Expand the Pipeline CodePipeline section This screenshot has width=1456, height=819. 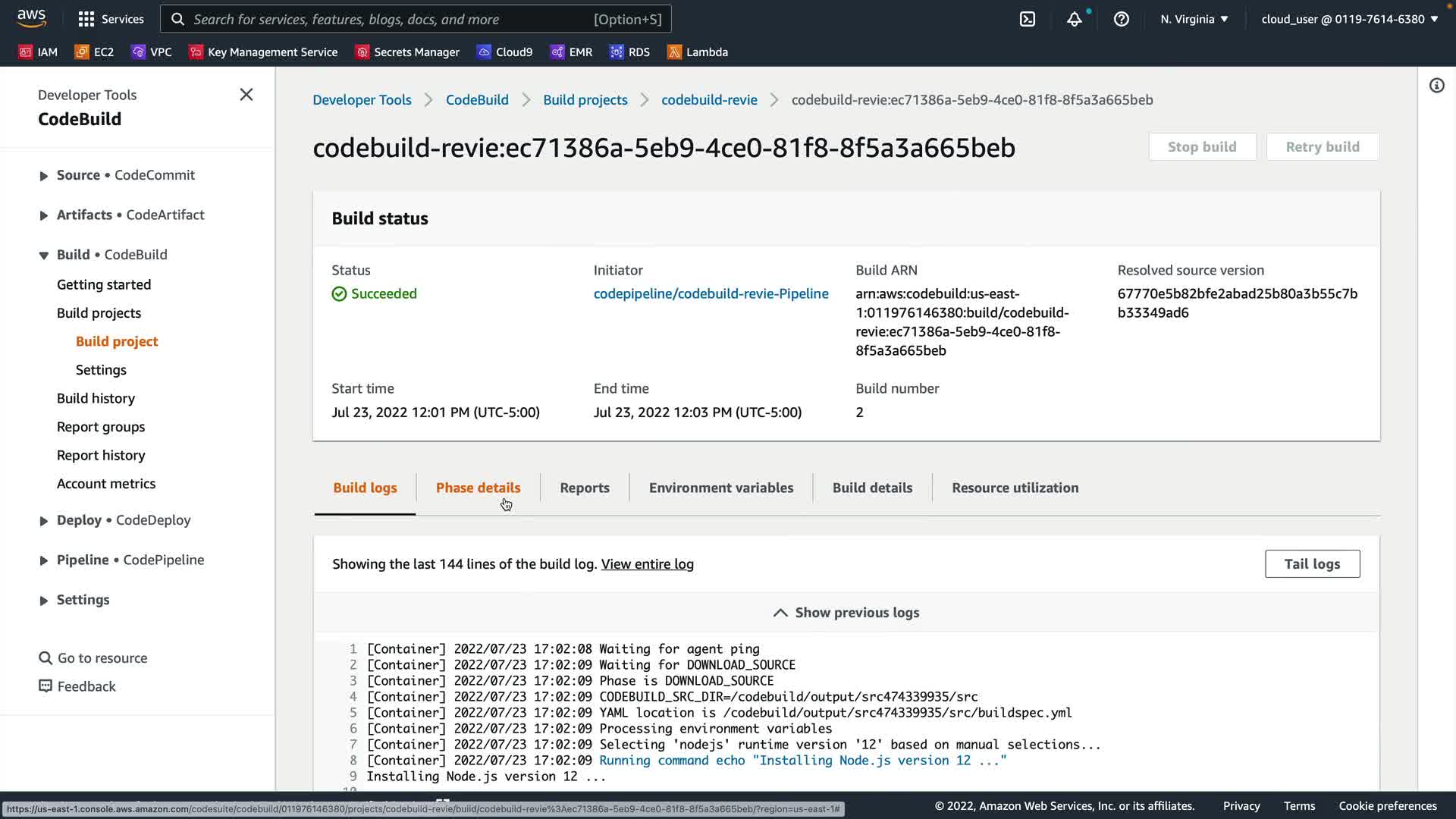pyautogui.click(x=44, y=560)
